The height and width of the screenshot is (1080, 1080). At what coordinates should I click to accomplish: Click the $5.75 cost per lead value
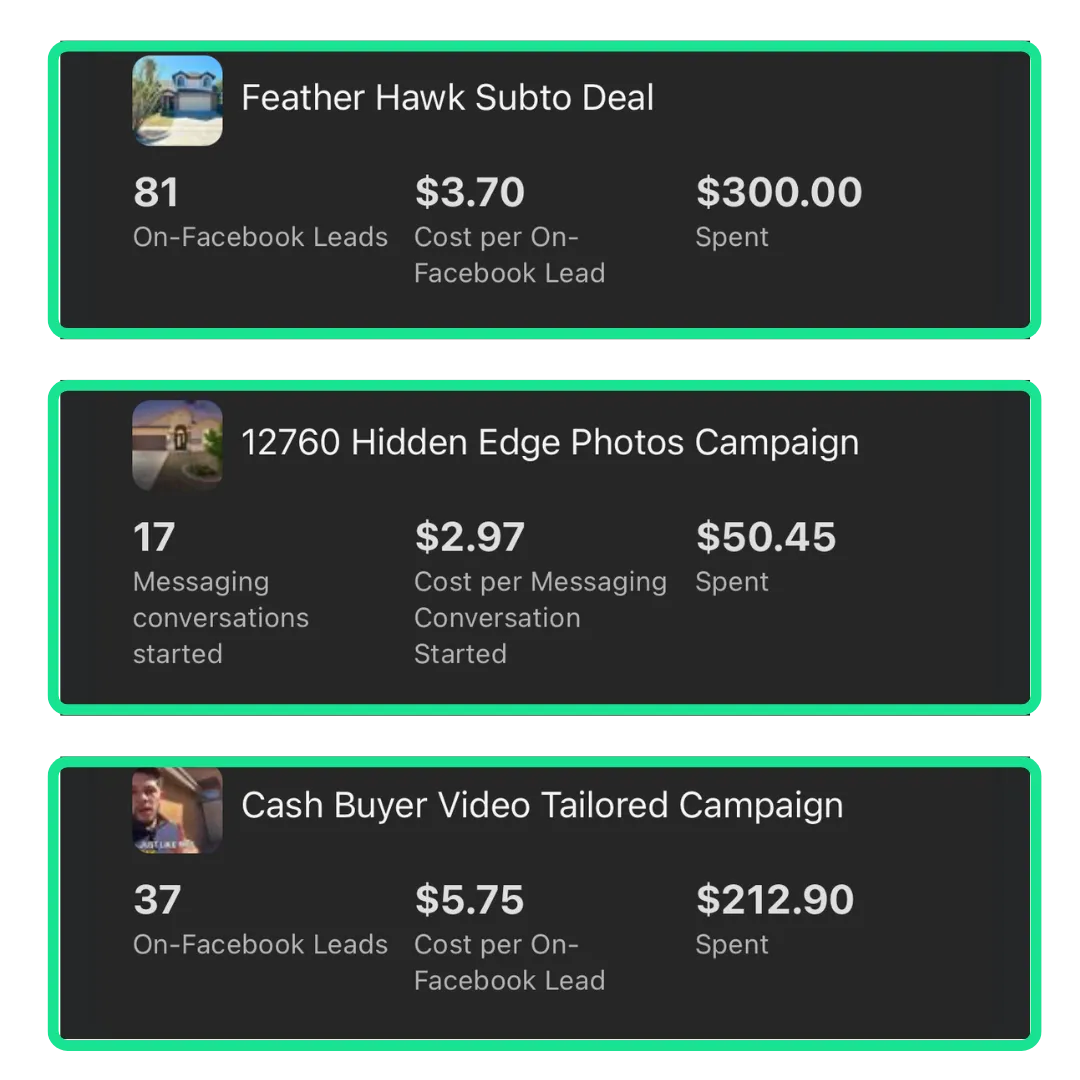(x=470, y=900)
